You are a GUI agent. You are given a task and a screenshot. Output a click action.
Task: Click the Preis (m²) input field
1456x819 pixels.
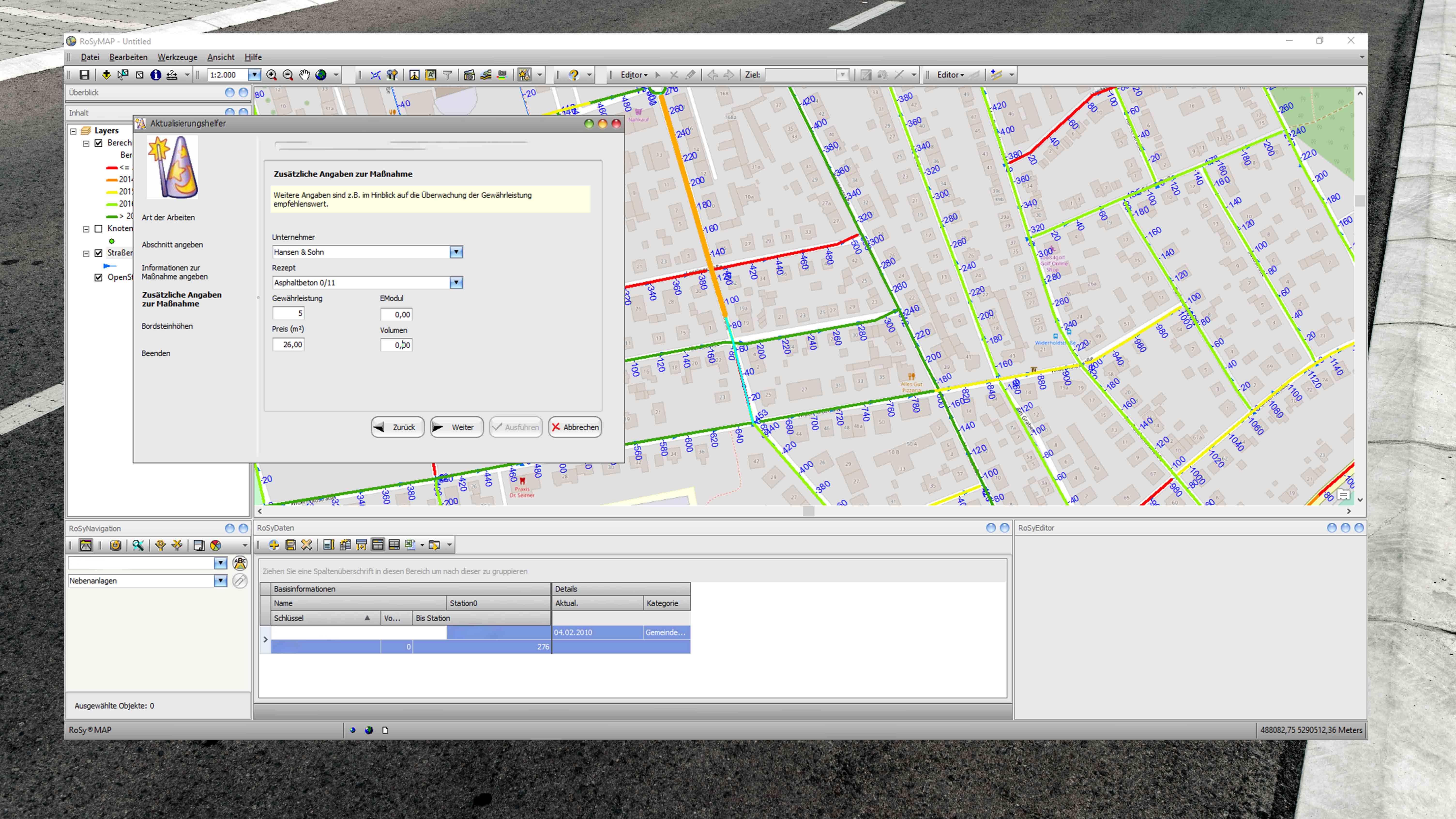289,344
